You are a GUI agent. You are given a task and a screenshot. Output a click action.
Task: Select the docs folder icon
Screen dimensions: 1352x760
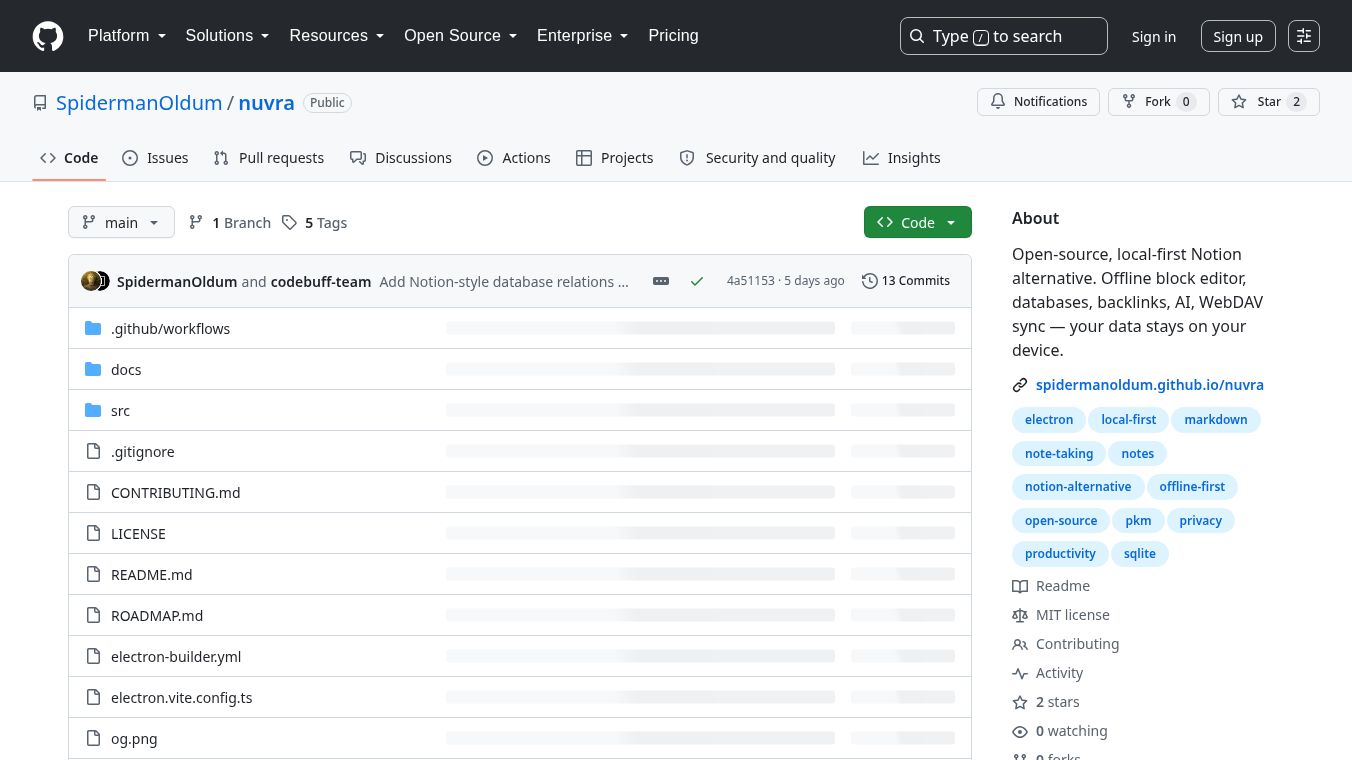(93, 369)
